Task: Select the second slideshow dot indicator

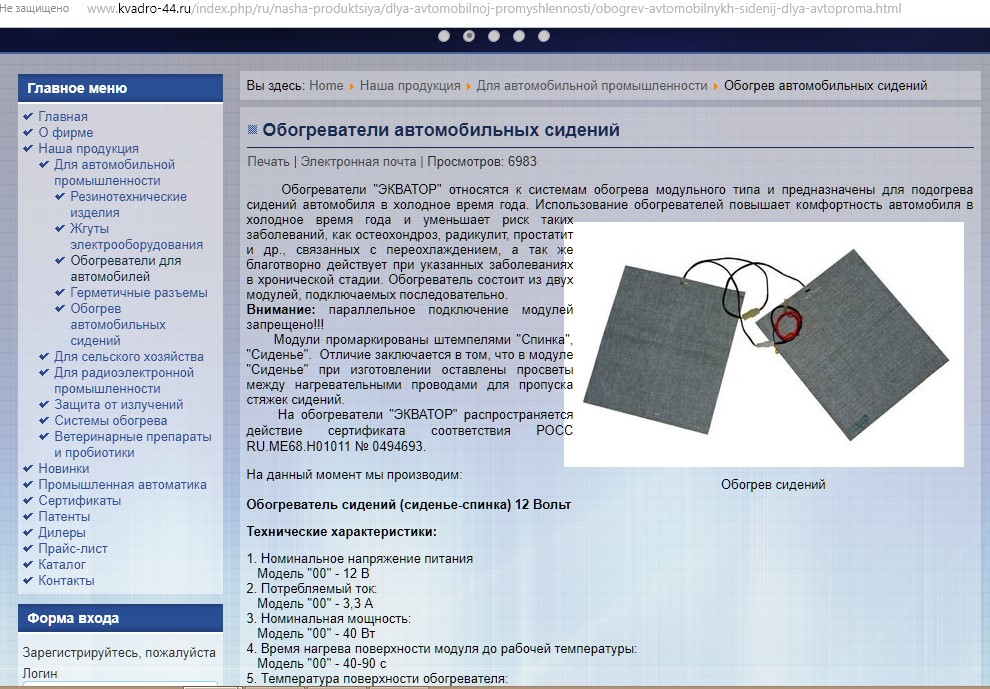Action: 468,36
